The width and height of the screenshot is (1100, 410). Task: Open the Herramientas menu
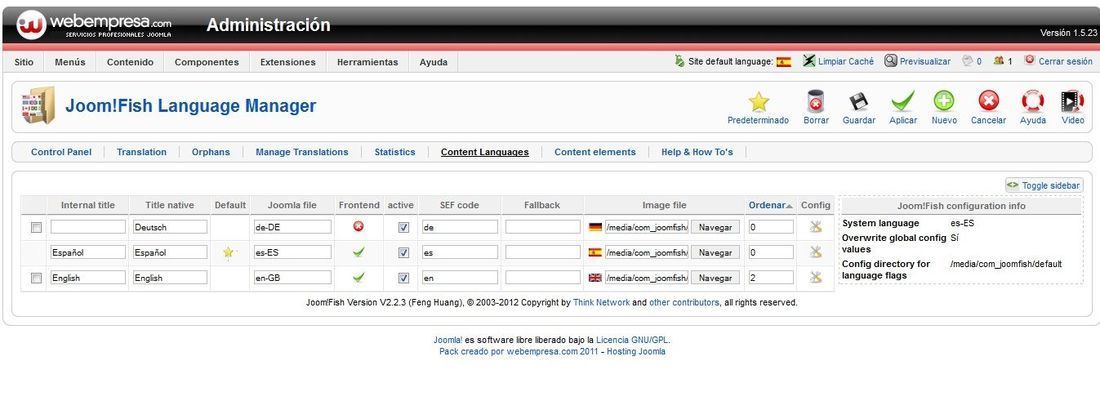point(368,62)
